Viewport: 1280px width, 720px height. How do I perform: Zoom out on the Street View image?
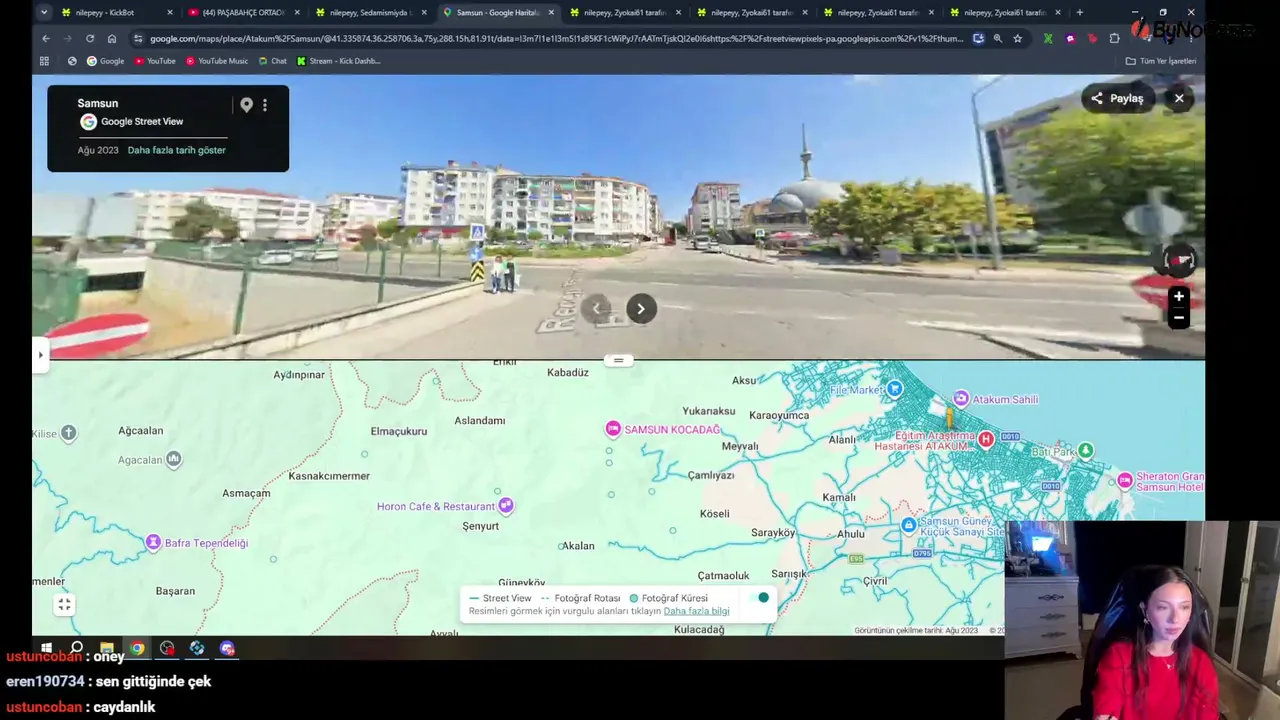tap(1179, 318)
